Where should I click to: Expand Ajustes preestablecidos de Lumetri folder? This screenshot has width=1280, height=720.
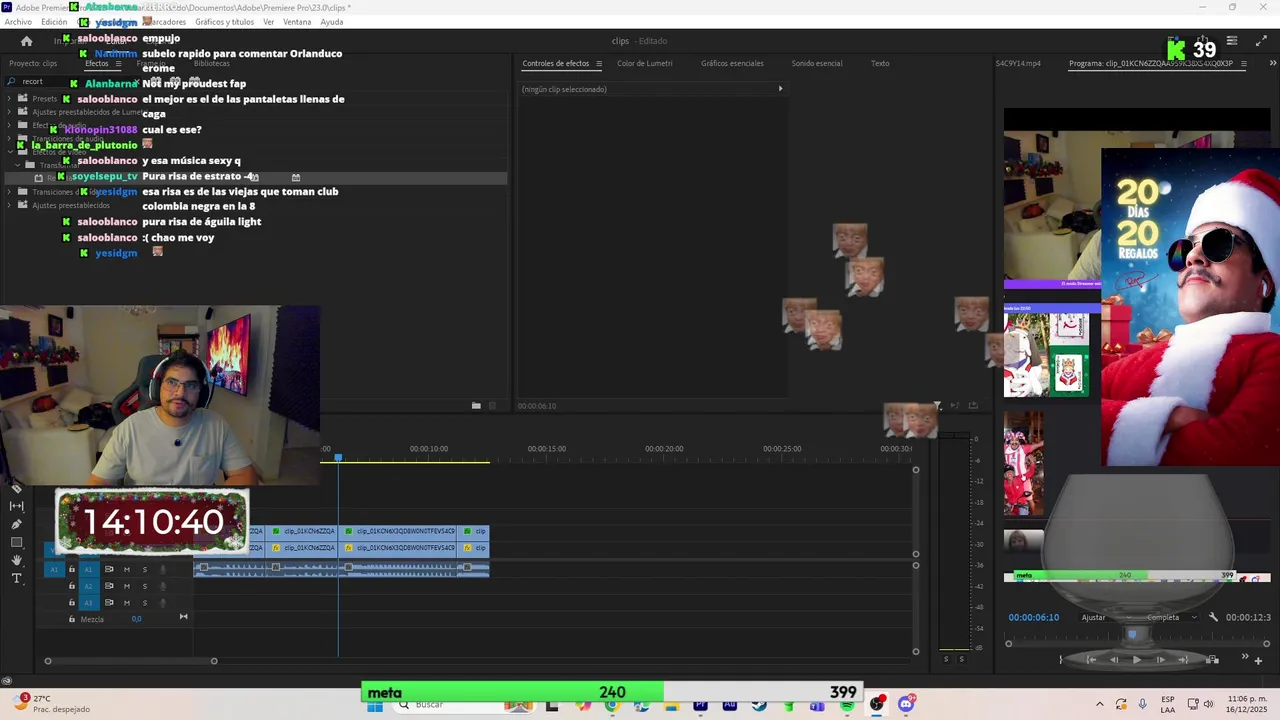tap(10, 112)
